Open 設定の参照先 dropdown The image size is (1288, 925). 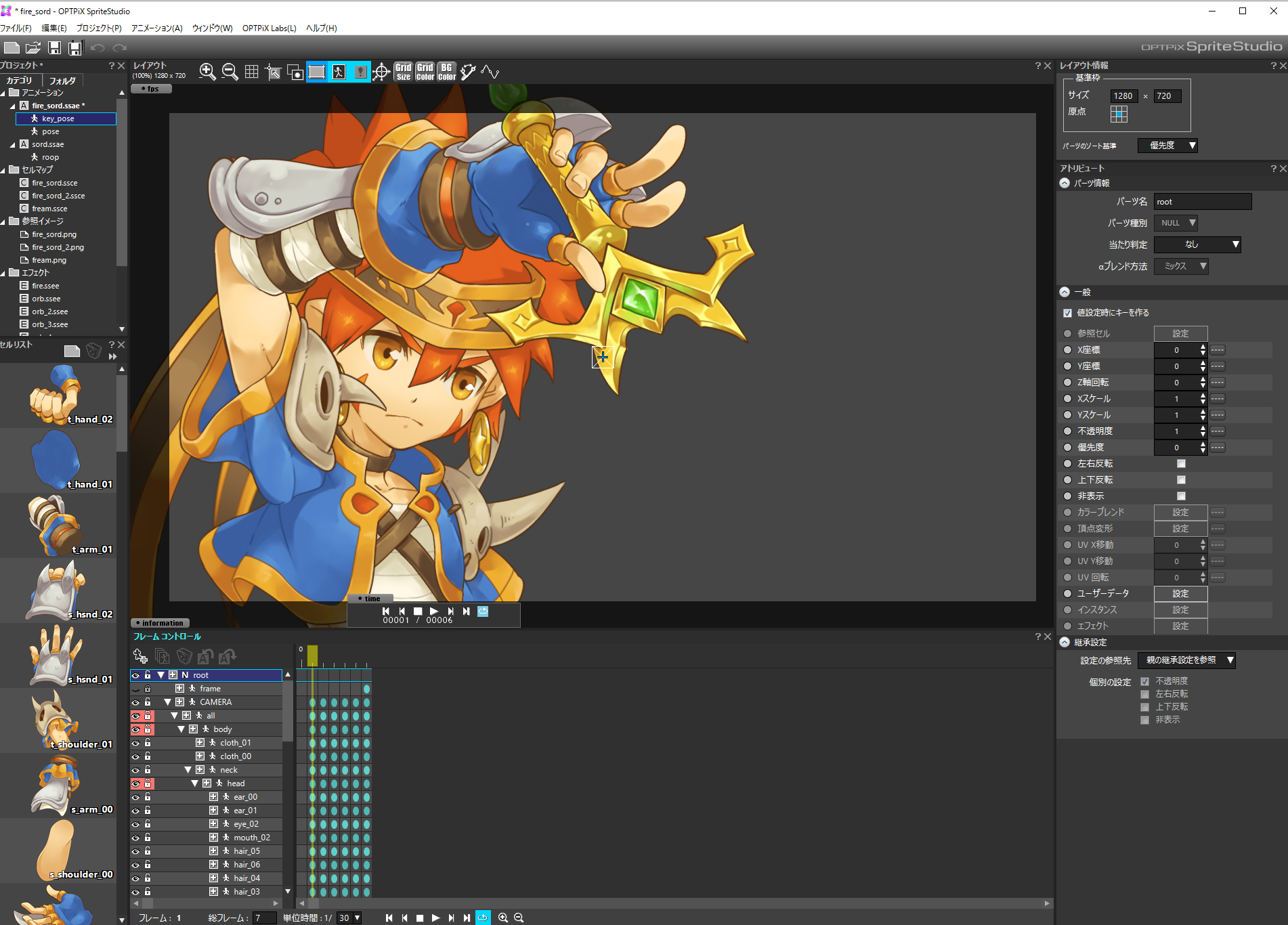tap(1187, 660)
